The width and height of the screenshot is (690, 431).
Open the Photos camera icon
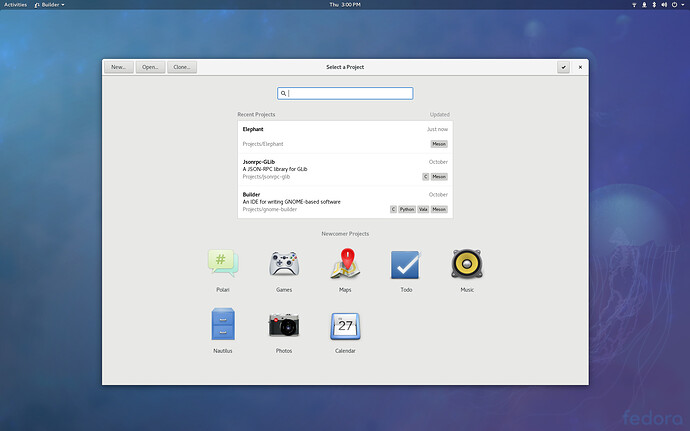284,325
